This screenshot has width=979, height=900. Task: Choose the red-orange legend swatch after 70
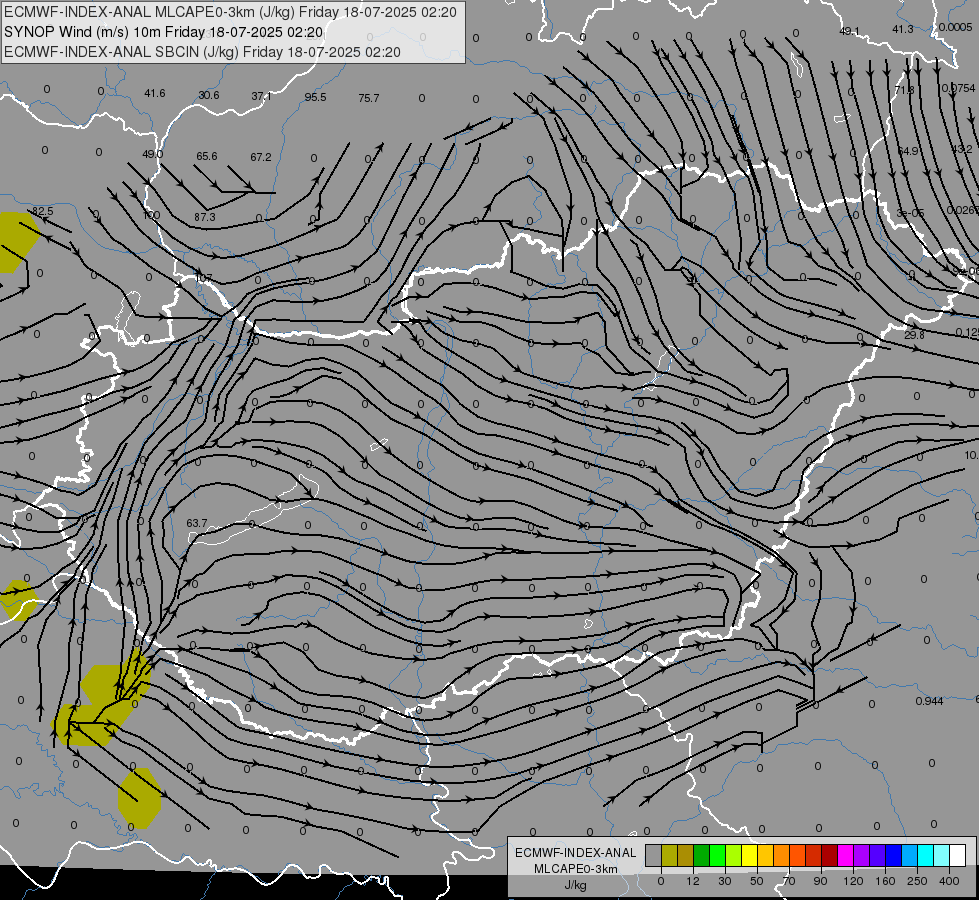tap(797, 855)
